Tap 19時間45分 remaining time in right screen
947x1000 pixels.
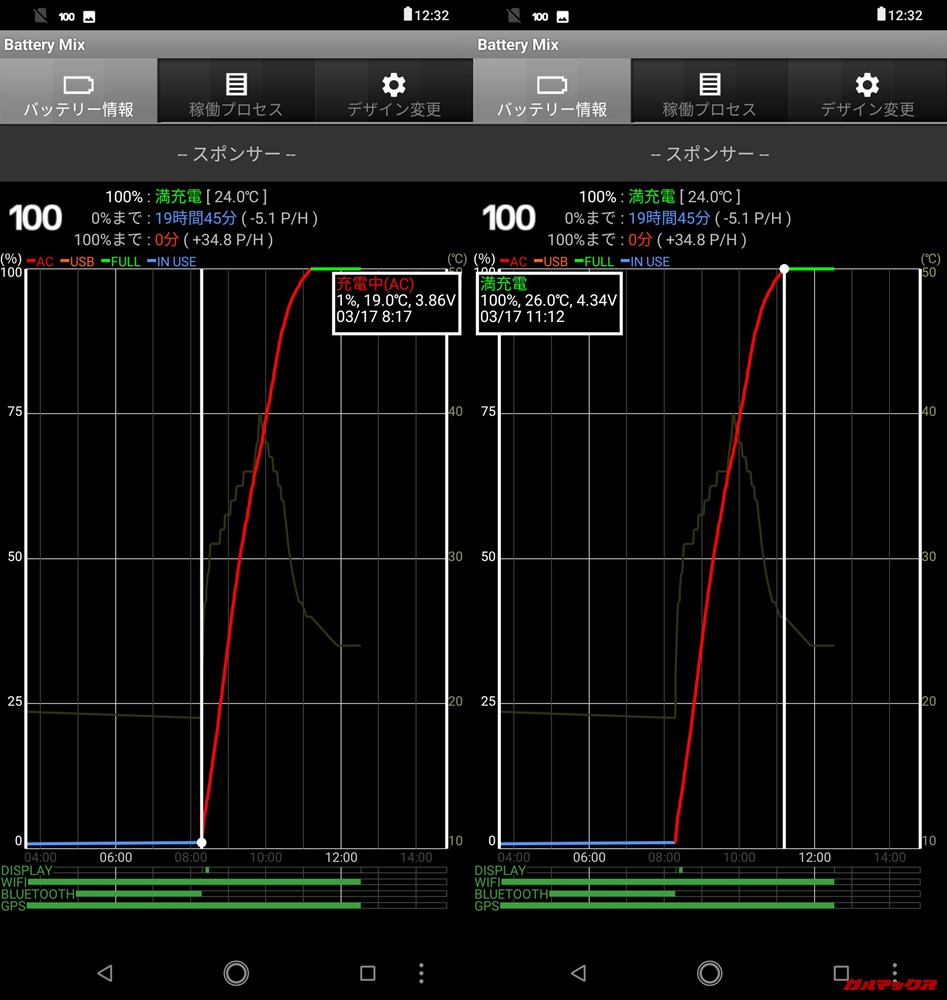pyautogui.click(x=670, y=218)
